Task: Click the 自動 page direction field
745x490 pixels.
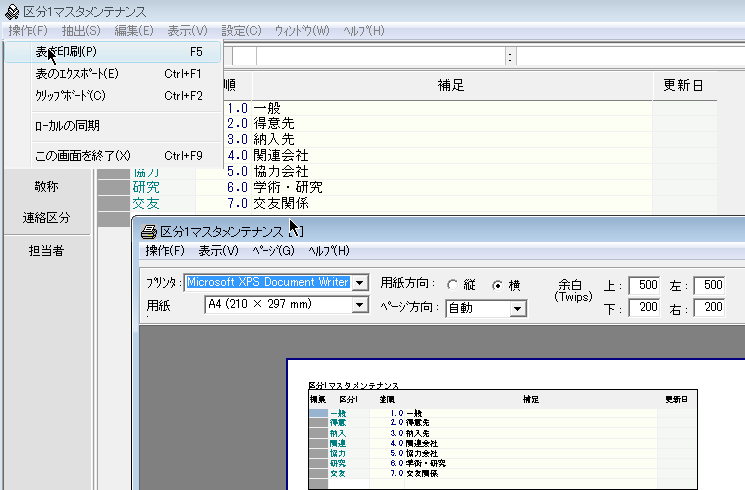Action: point(478,309)
